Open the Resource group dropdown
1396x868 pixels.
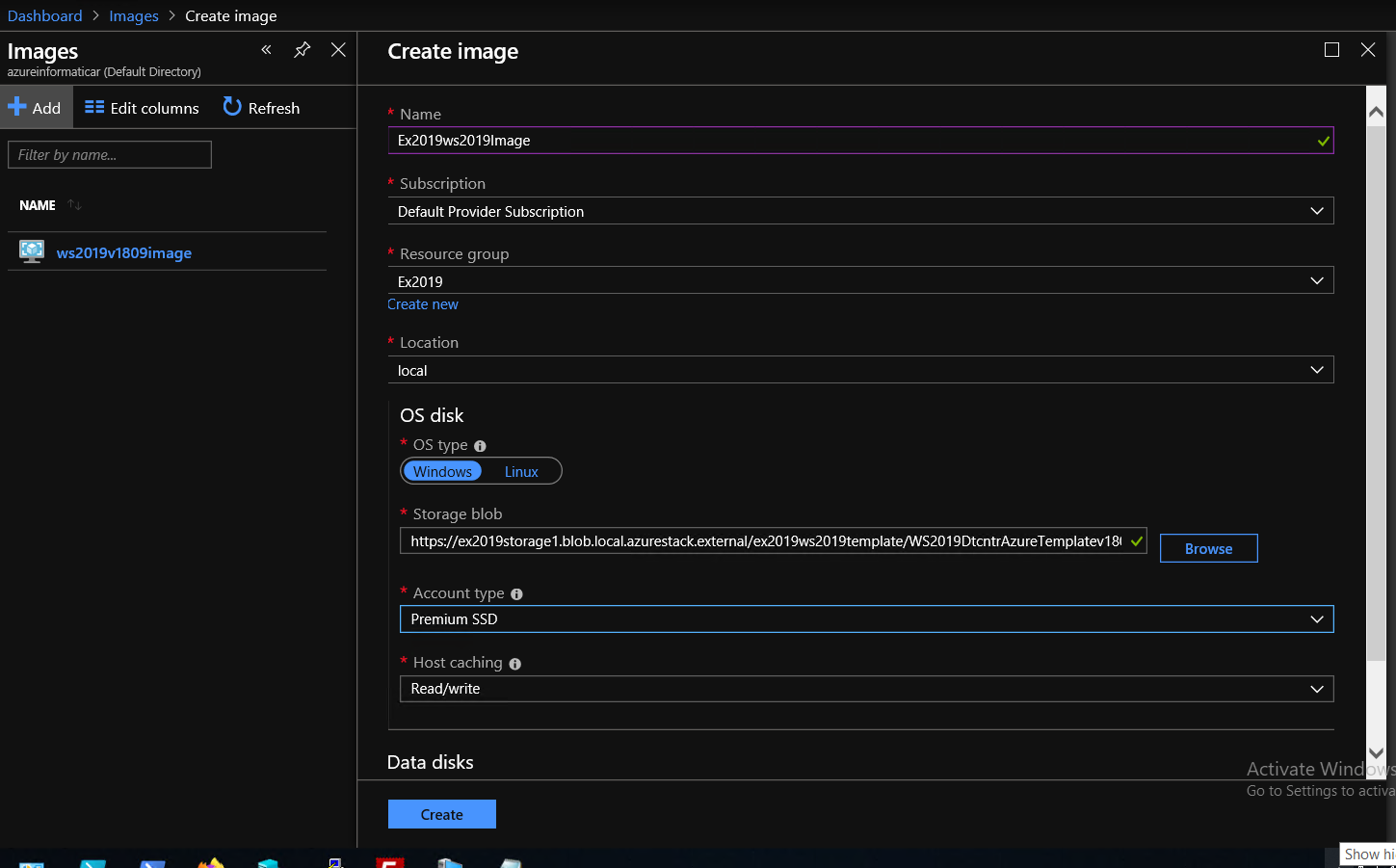pos(860,281)
